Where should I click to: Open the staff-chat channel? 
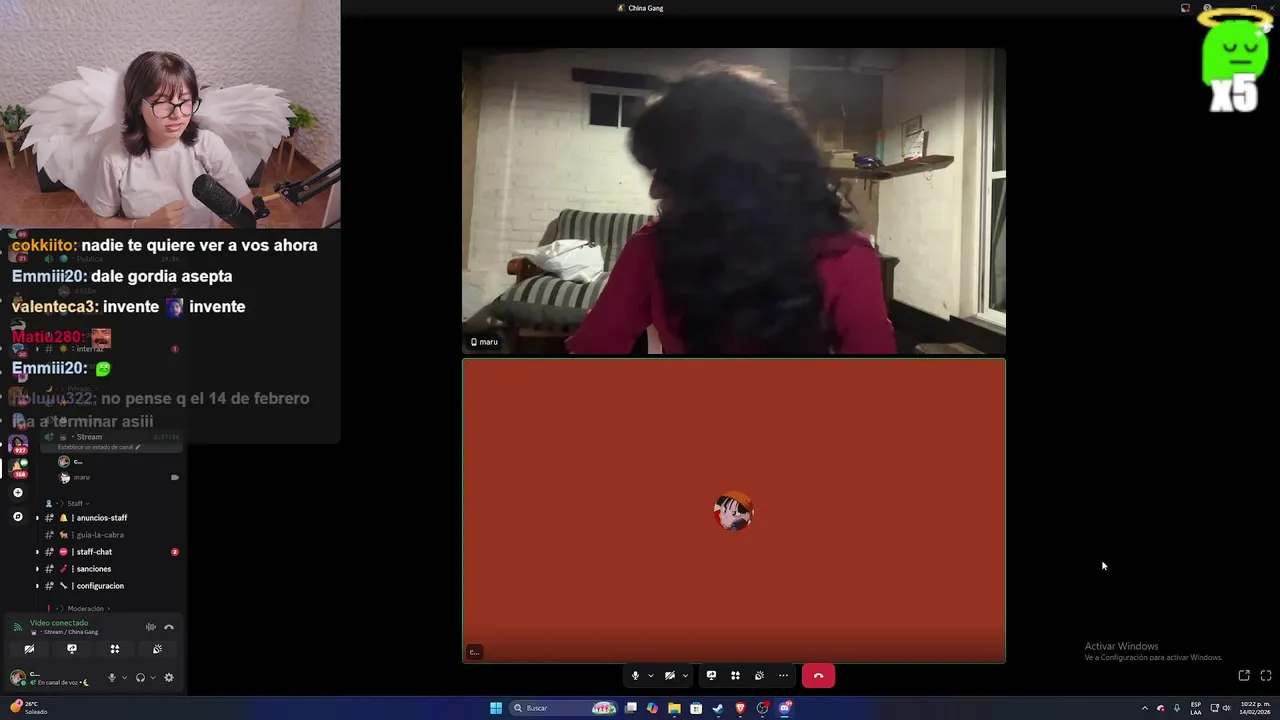(110, 552)
